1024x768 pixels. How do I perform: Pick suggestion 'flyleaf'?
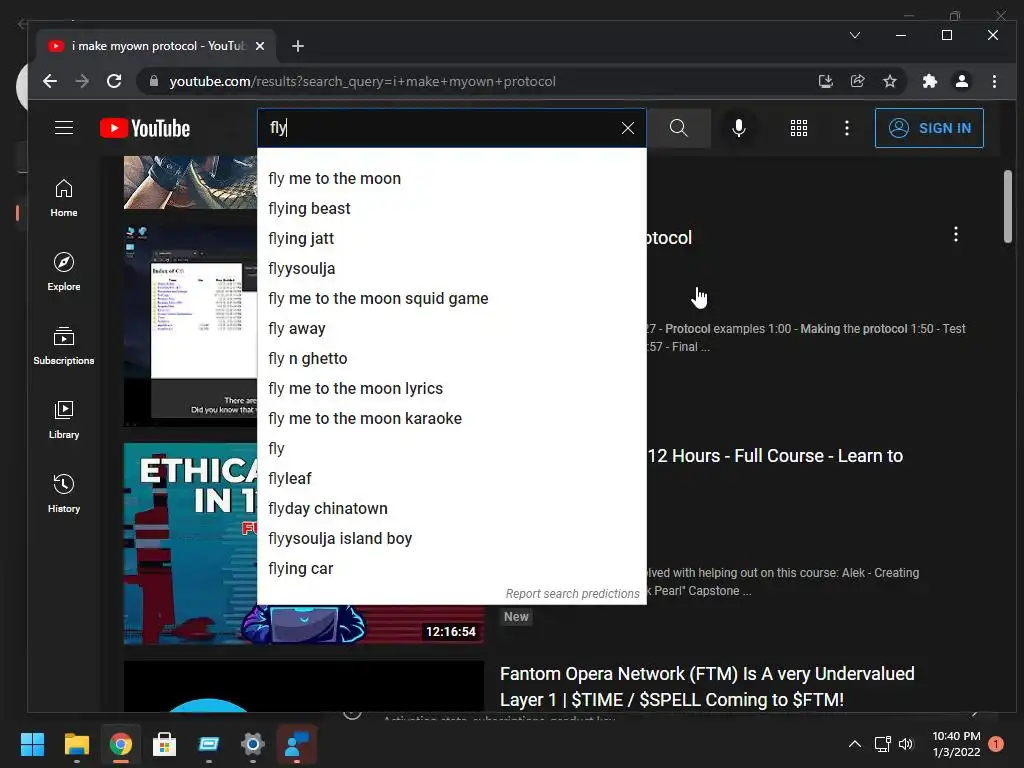tap(452, 479)
